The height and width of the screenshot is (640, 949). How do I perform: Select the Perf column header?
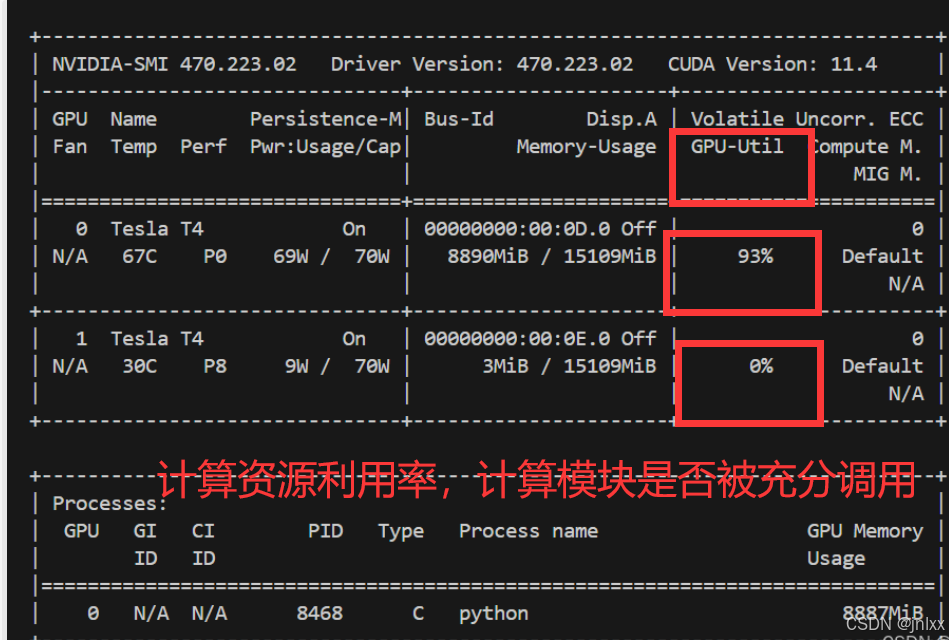(x=203, y=147)
